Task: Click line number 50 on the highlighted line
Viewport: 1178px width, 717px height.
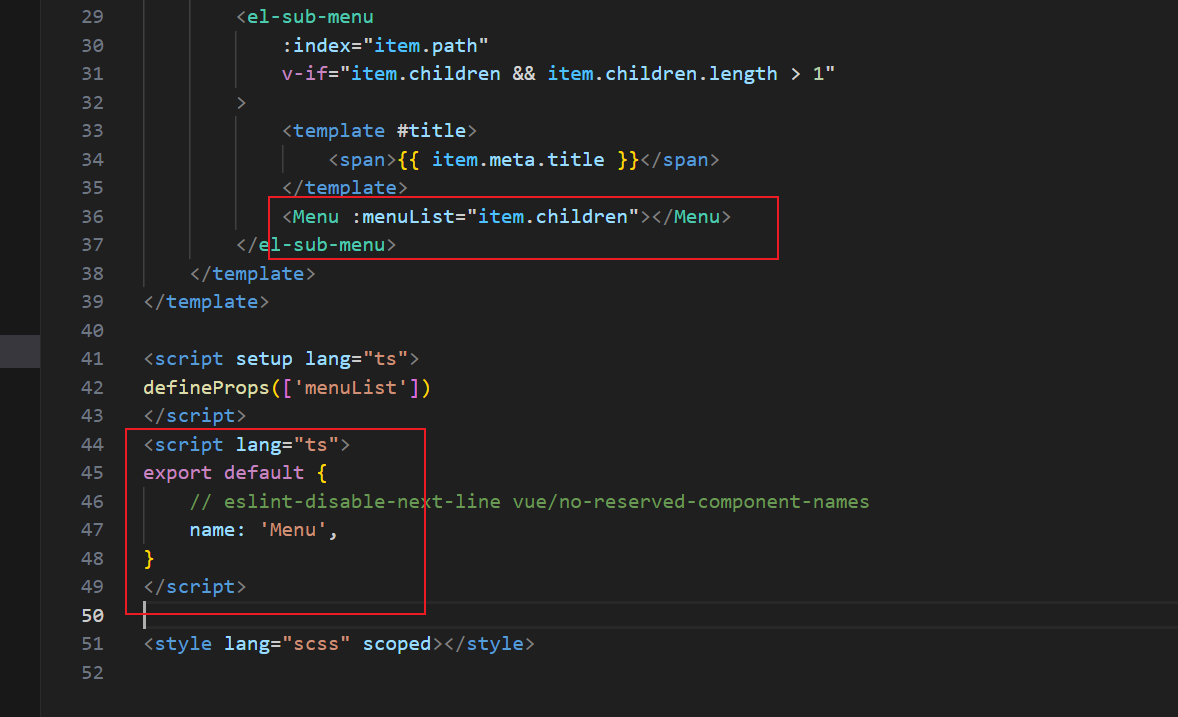Action: [x=92, y=616]
